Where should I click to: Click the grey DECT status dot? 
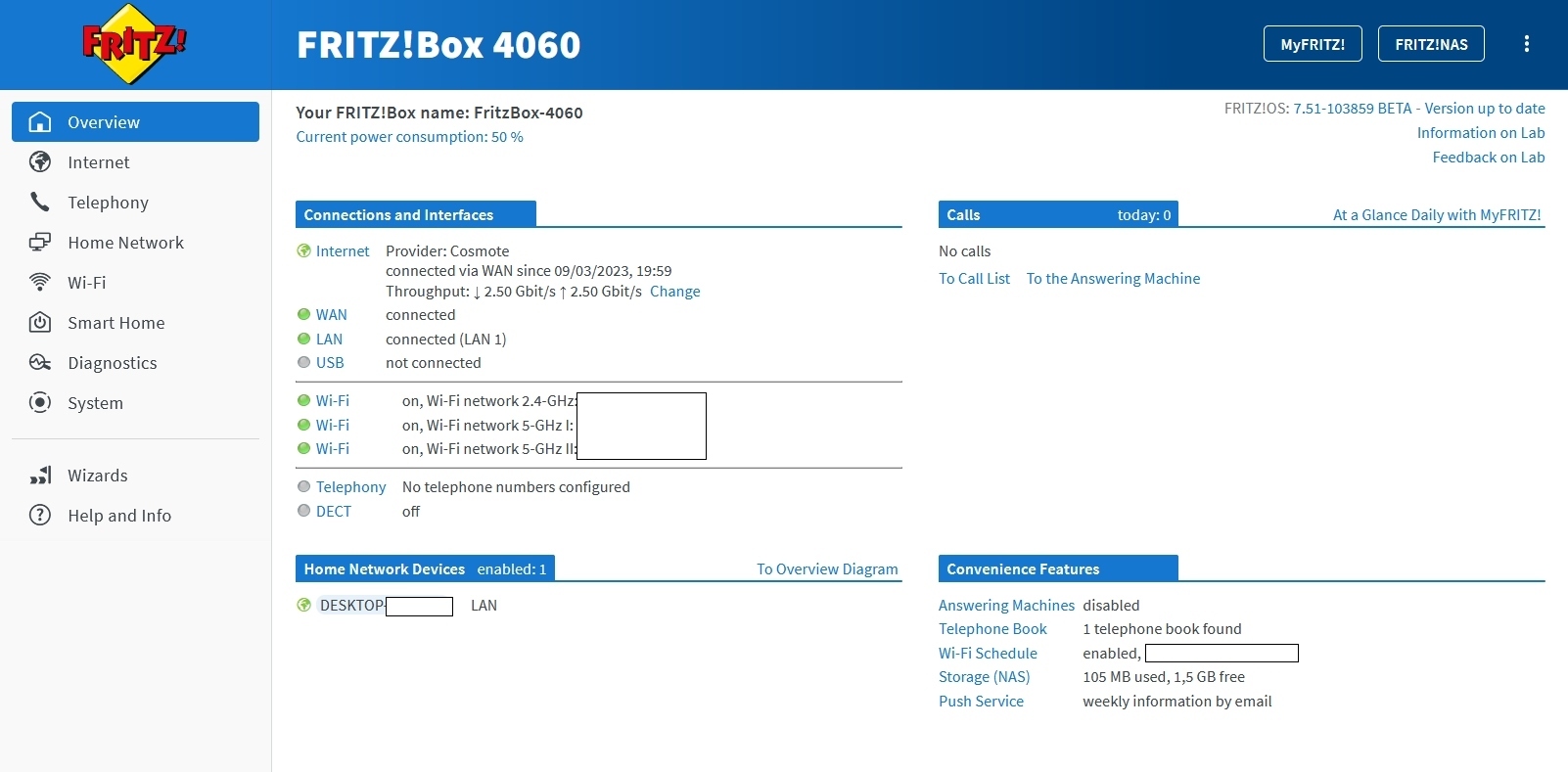pyautogui.click(x=303, y=511)
